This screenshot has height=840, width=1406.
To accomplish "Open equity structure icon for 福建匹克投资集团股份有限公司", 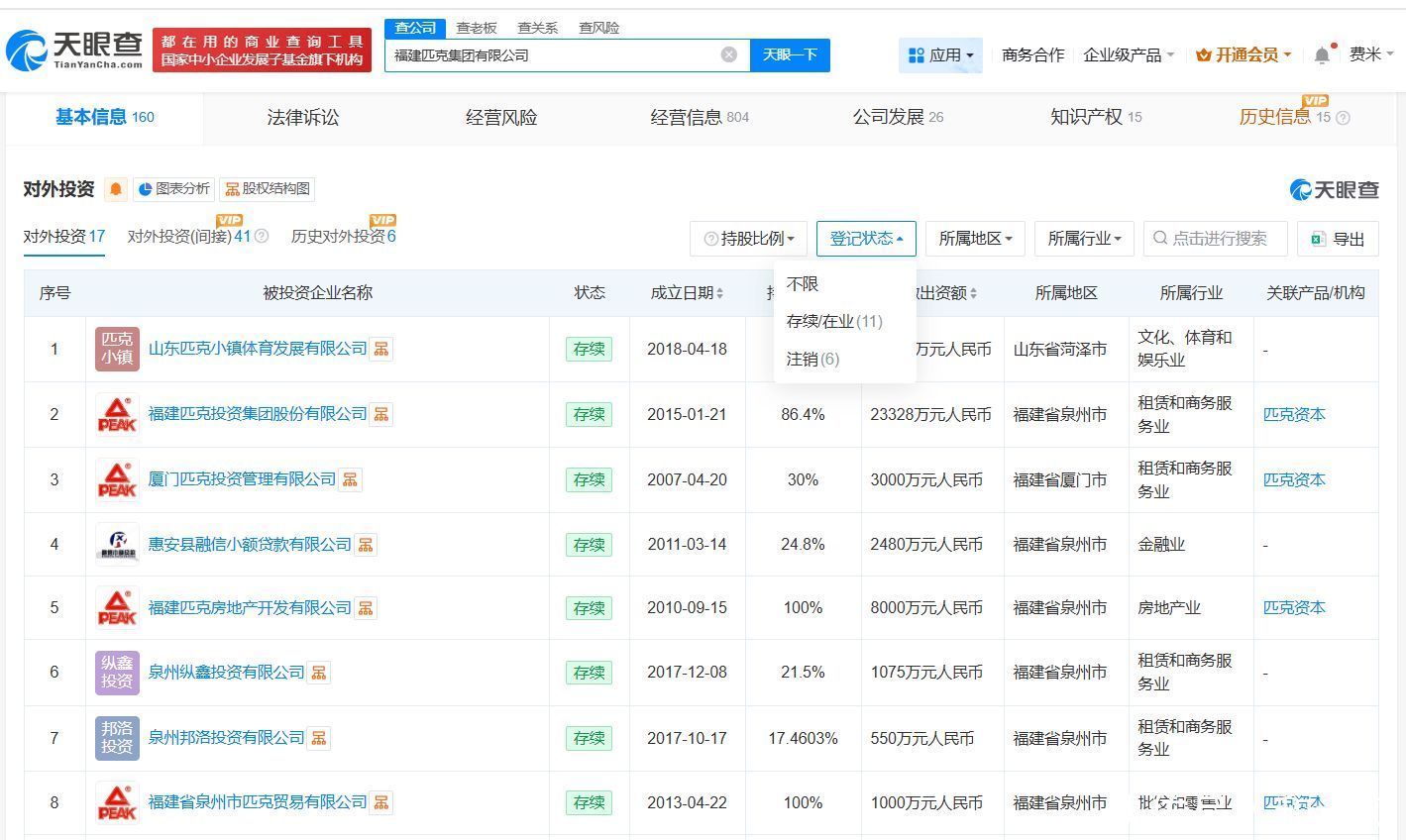I will (x=381, y=414).
